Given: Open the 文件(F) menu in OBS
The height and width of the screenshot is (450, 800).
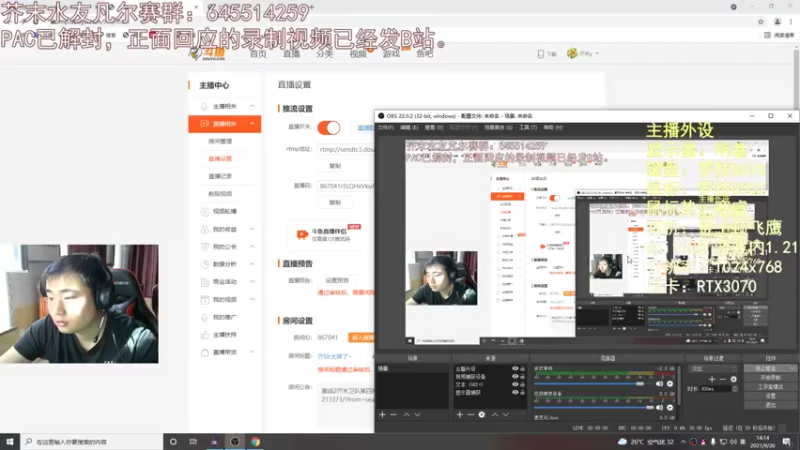Looking at the screenshot, I should [385, 128].
